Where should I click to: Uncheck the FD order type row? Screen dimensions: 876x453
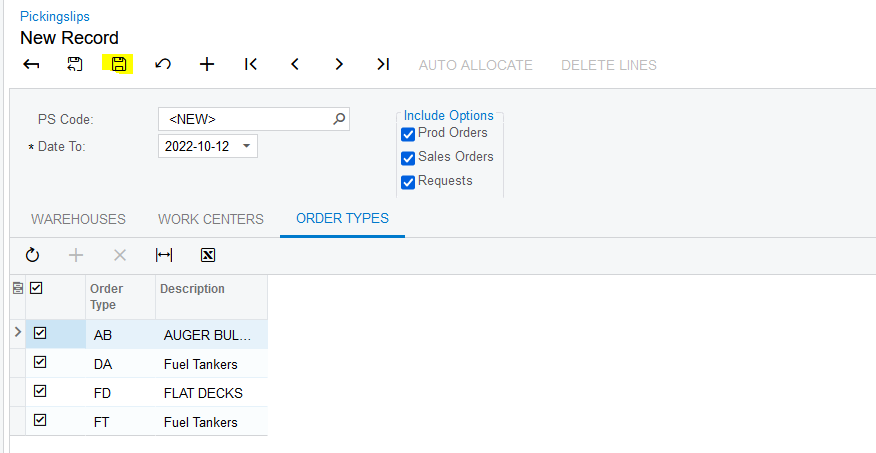41,392
